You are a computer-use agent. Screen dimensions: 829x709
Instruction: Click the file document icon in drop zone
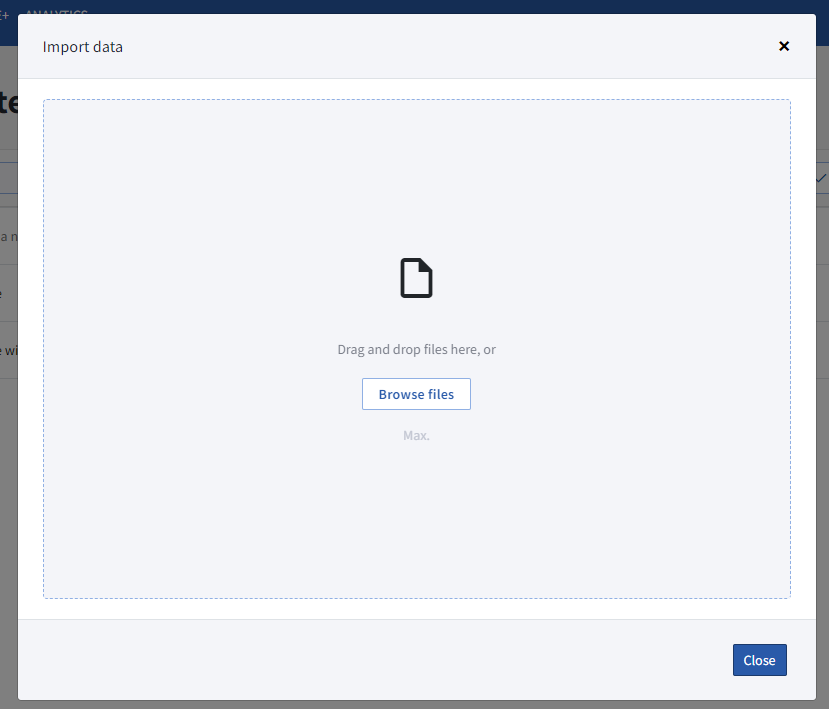(x=416, y=278)
